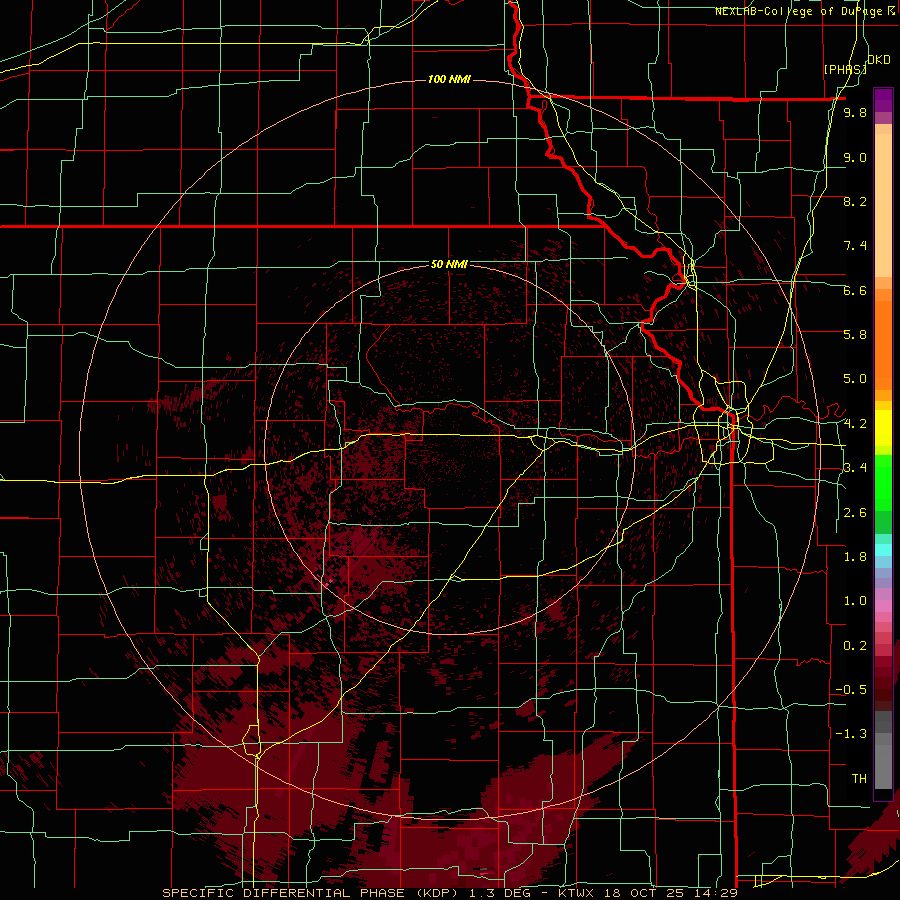Pick the gray segment of the color bar

coord(883,761)
